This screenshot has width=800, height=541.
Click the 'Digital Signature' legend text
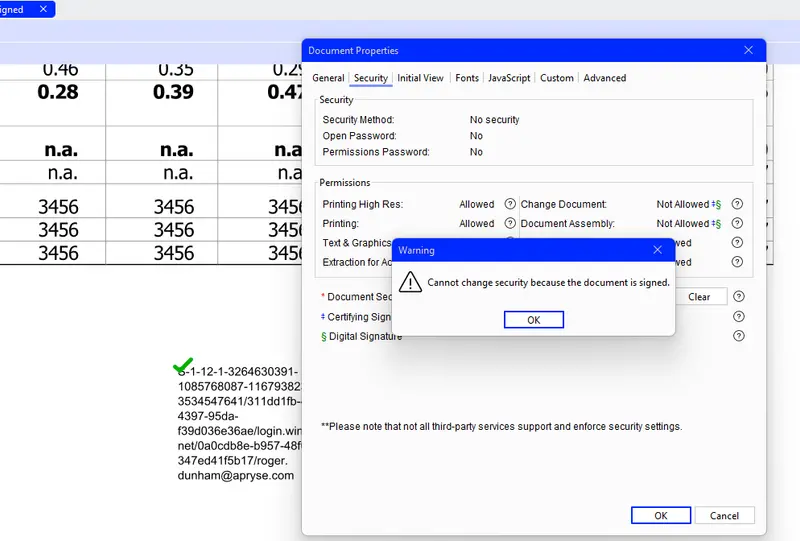[x=365, y=336]
